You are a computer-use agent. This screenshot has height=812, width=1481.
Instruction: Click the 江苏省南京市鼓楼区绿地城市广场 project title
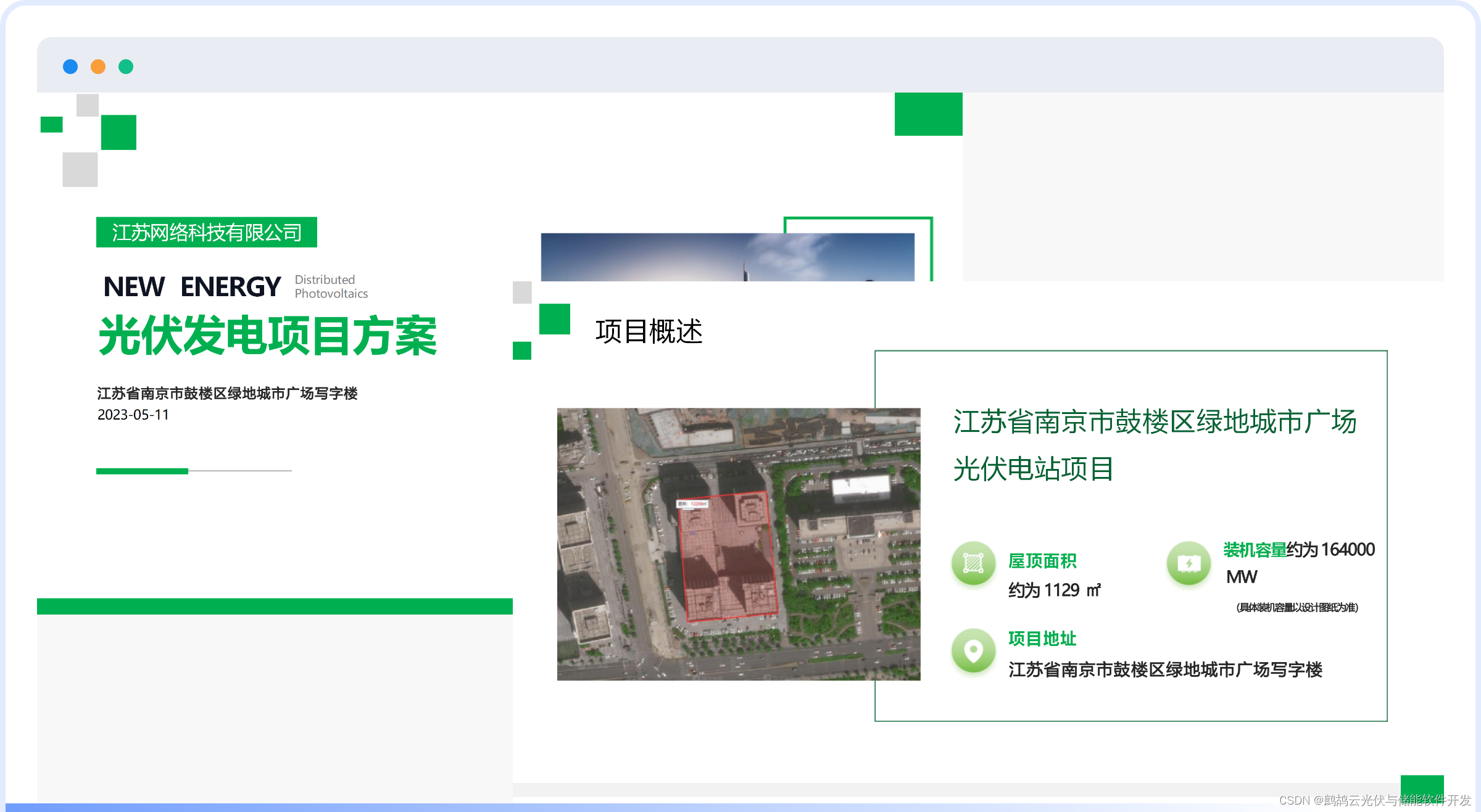(1154, 422)
